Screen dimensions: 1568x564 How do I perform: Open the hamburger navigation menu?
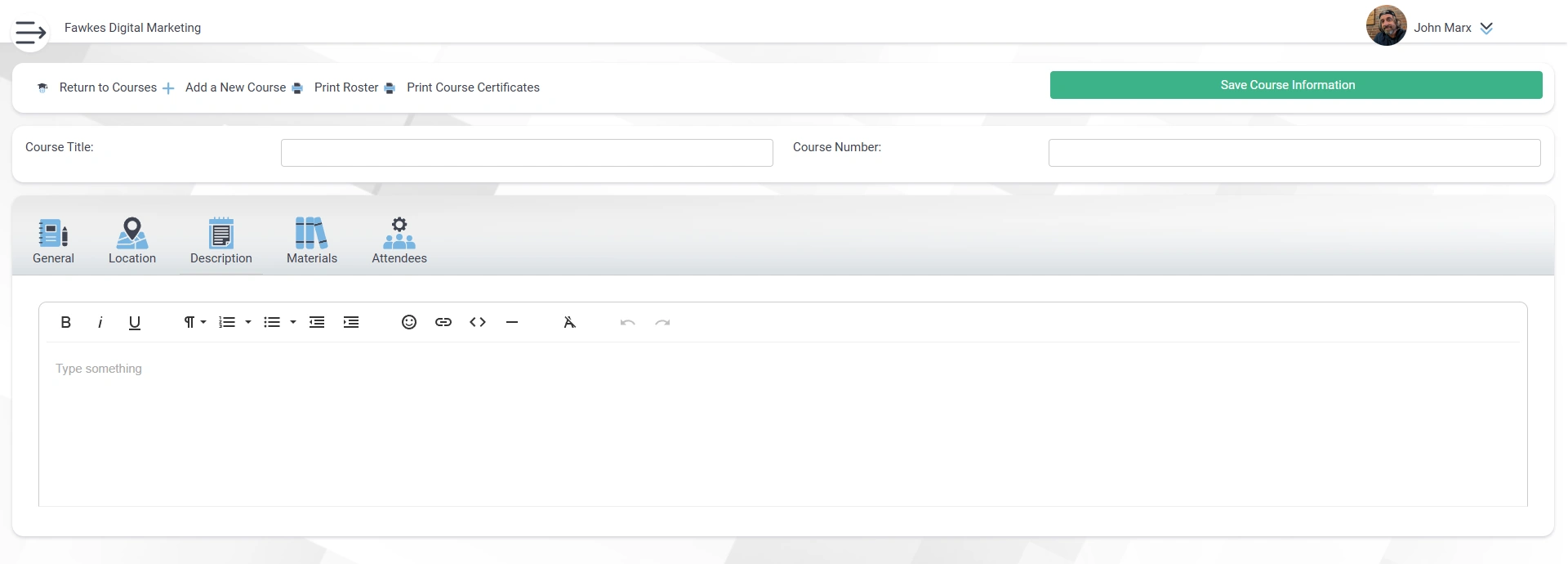point(30,33)
